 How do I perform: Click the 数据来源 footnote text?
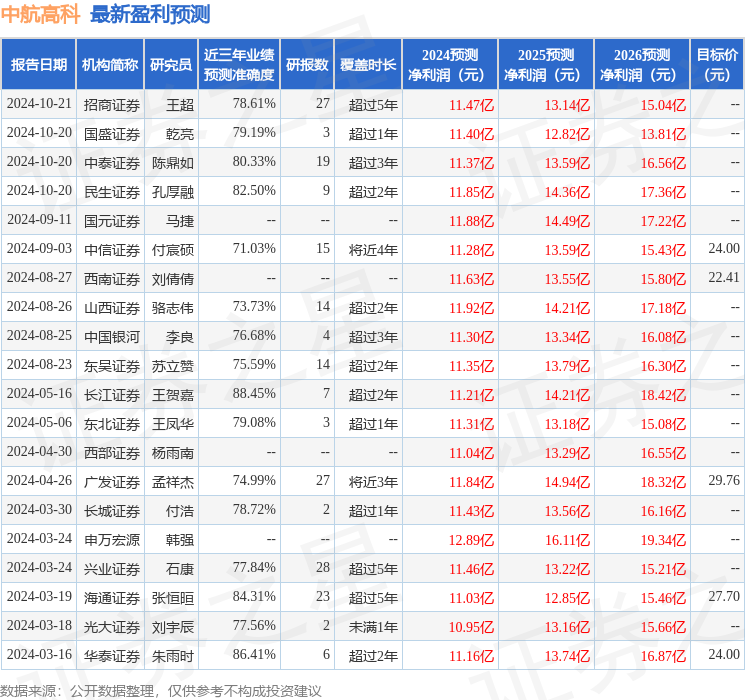point(161,690)
